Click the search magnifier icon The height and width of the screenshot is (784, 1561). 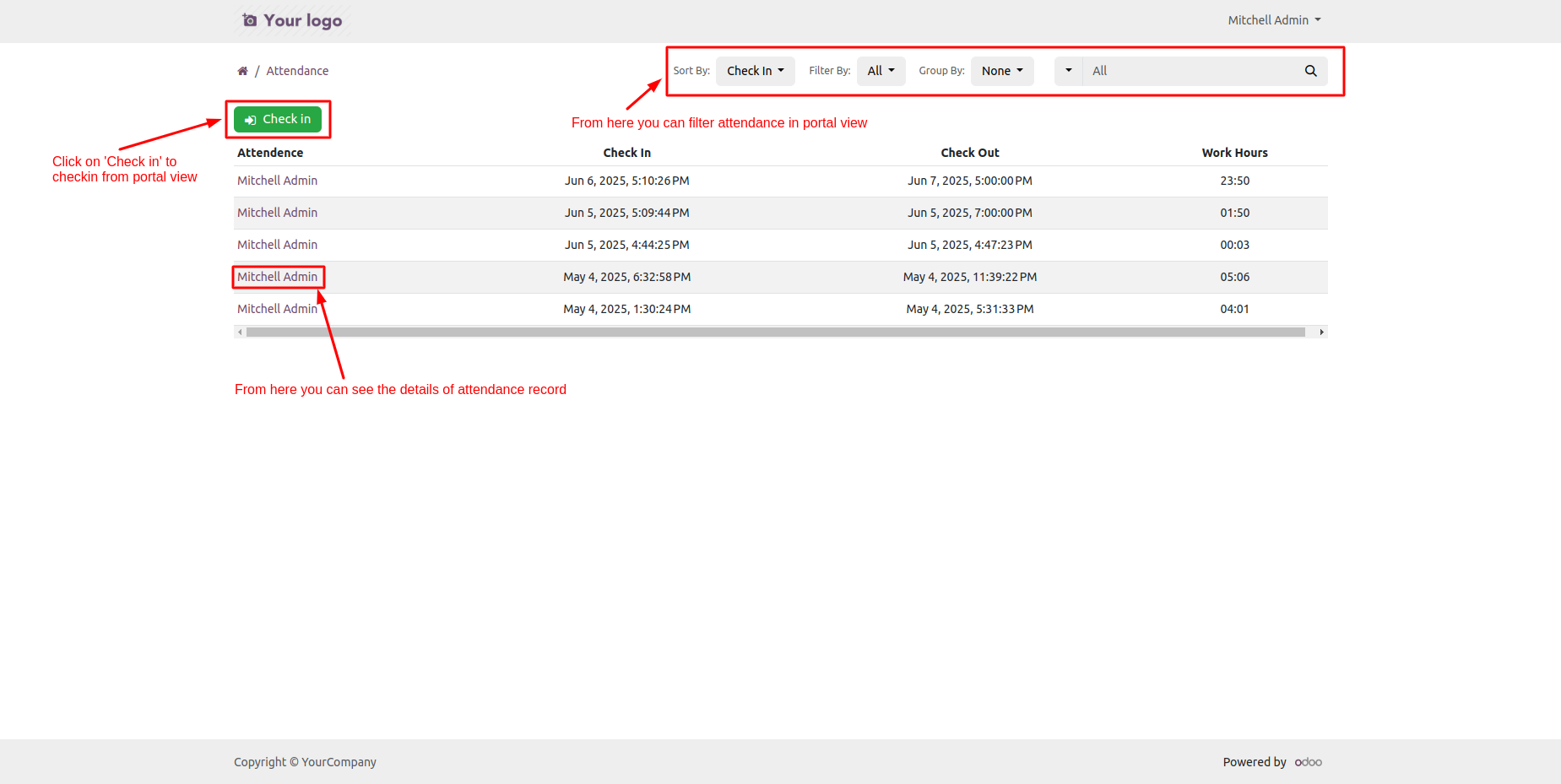tap(1310, 71)
